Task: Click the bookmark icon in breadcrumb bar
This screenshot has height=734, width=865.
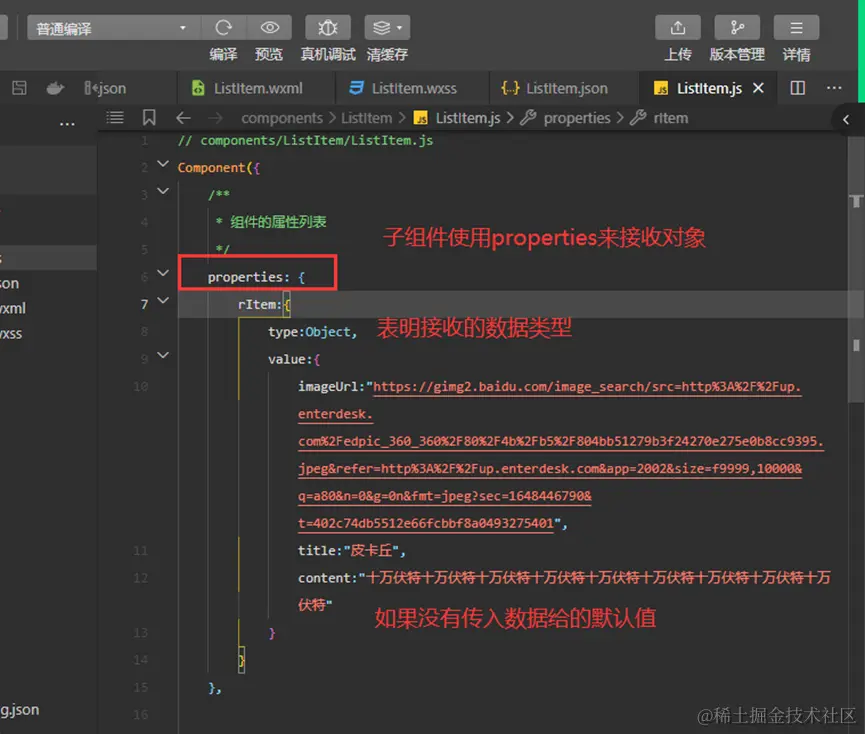Action: [149, 117]
